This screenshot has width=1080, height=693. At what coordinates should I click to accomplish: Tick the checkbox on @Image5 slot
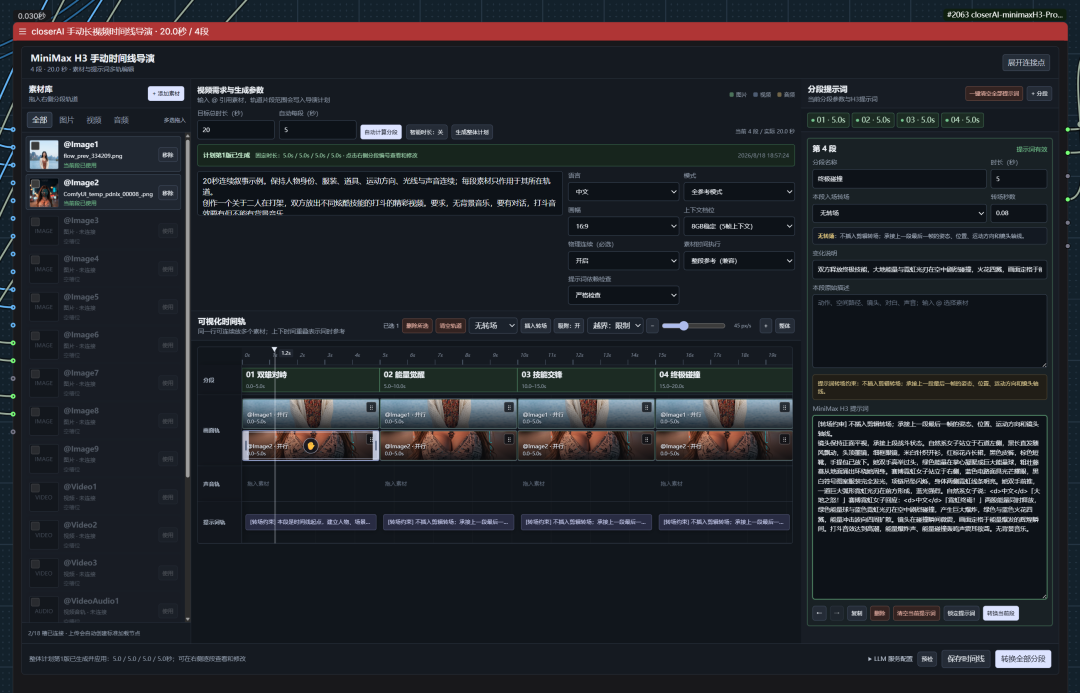[x=35, y=298]
